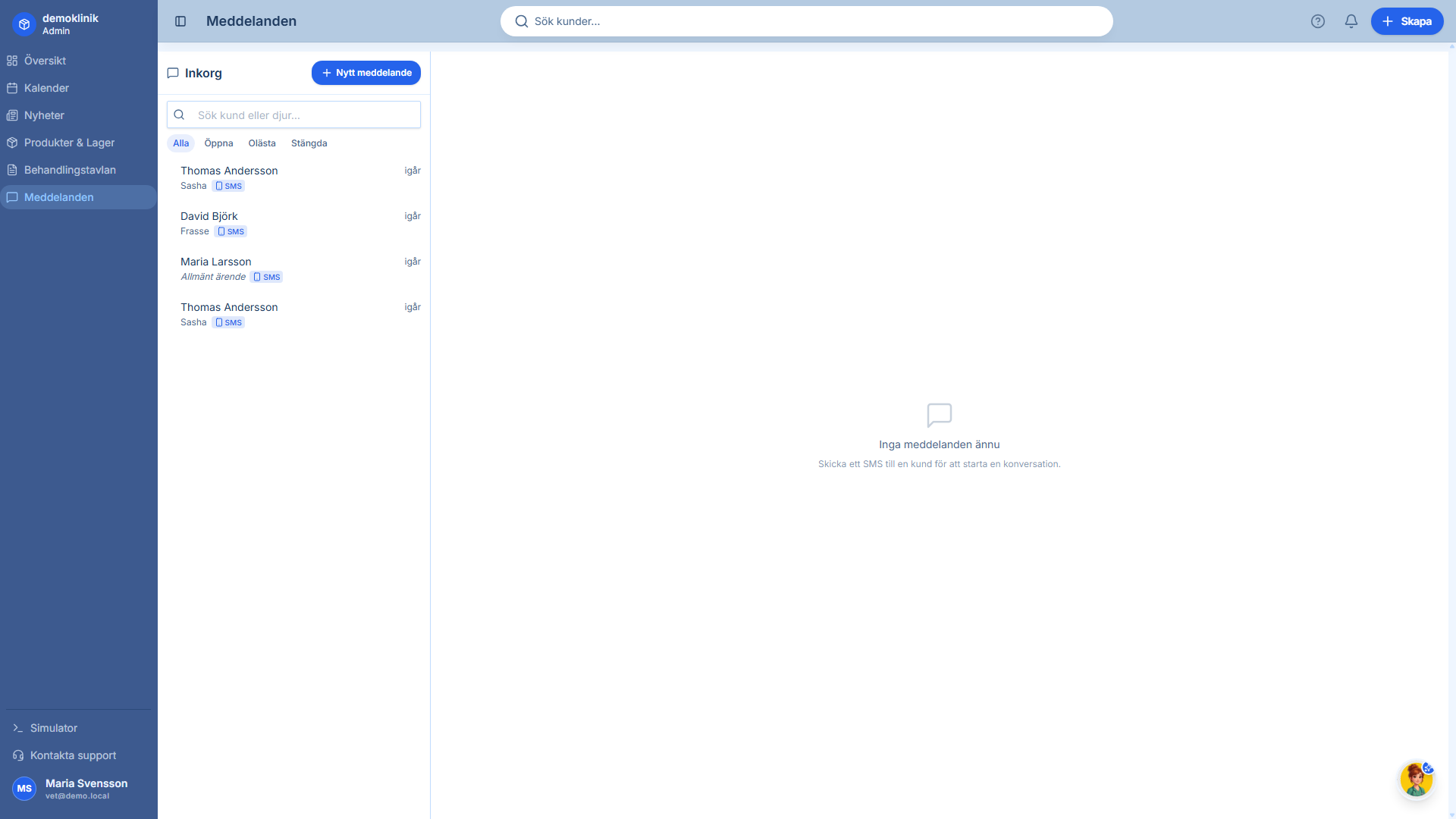Collapse the sidebar with the panel toggle

pos(181,21)
